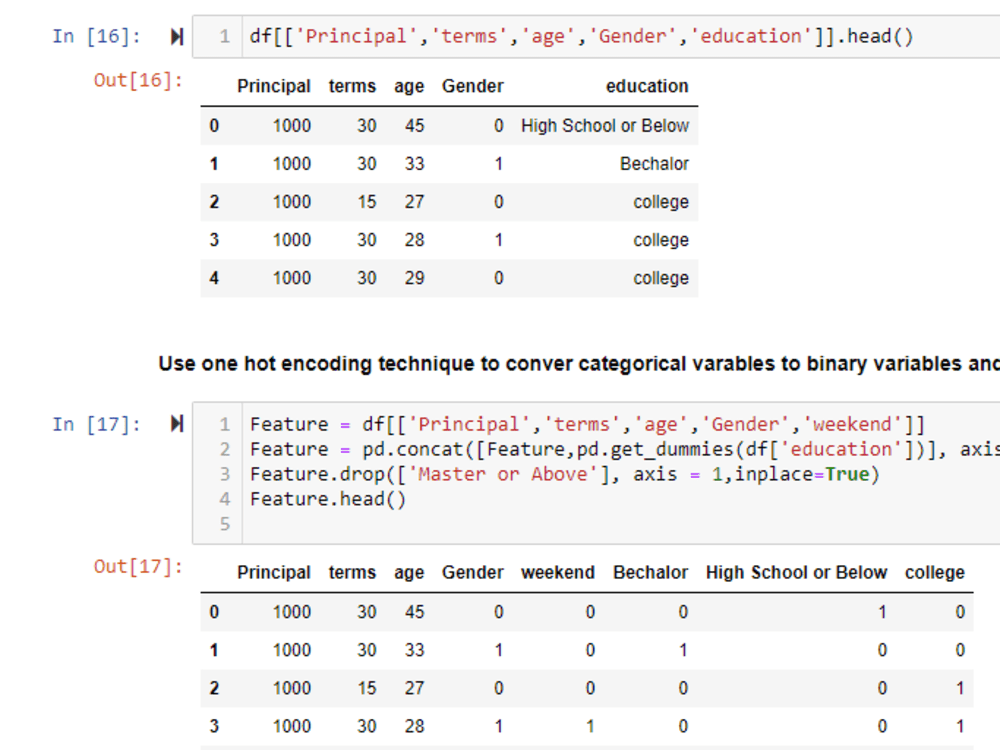
Task: Click Principal 1000 in Out[16] row 3
Action: (x=292, y=240)
